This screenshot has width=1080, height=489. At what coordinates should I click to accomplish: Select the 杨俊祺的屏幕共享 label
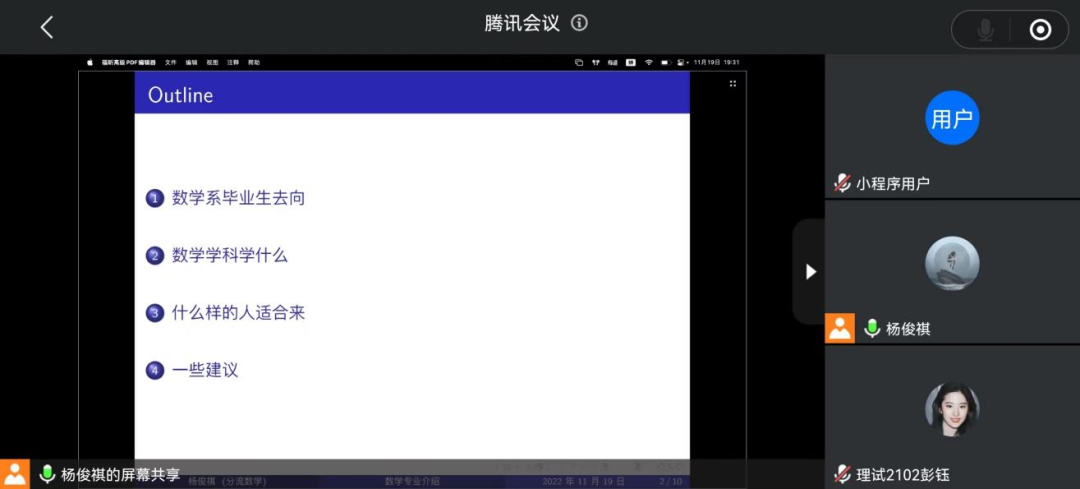(121, 475)
